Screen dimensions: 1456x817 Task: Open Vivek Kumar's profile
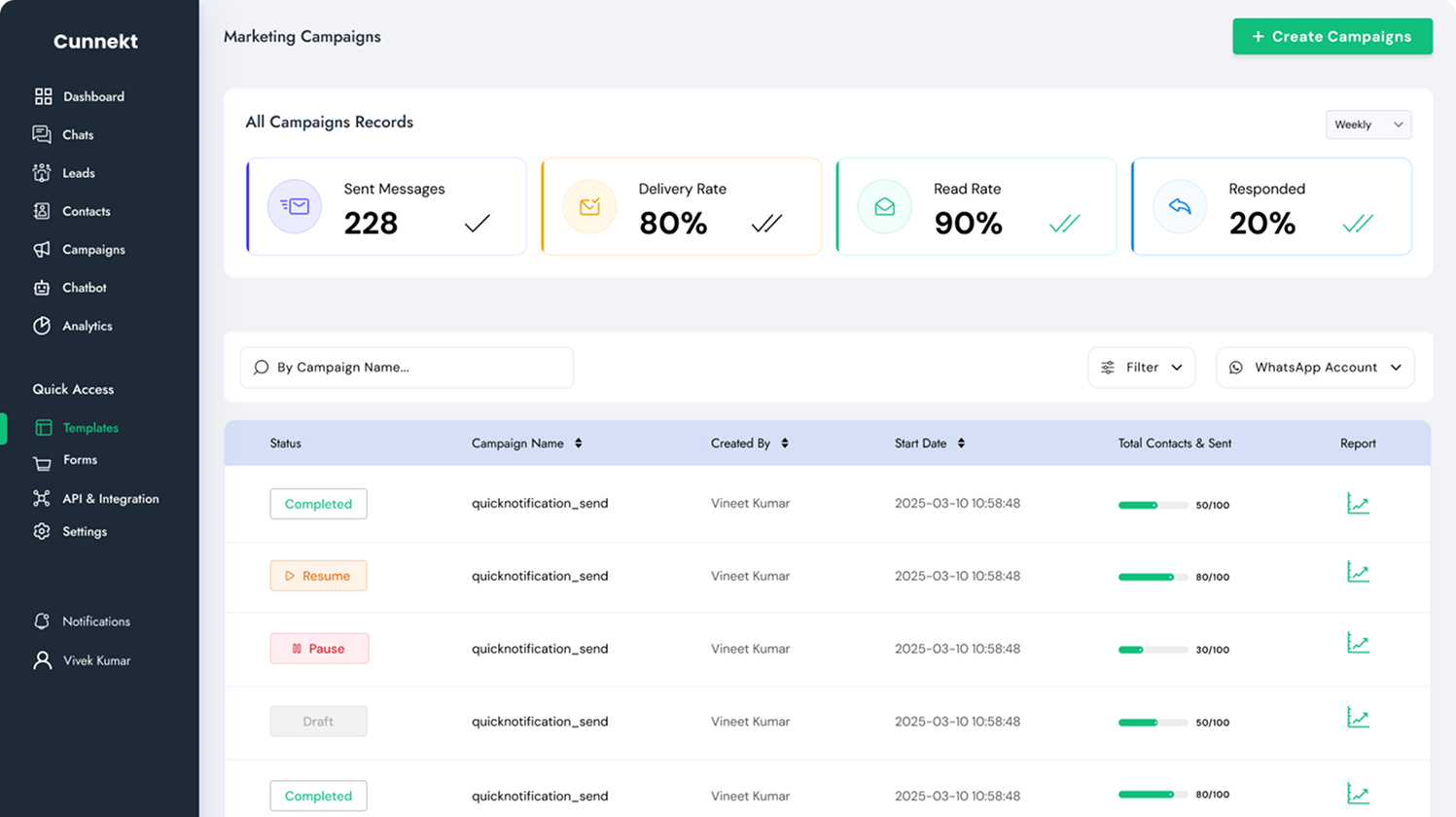(x=96, y=659)
